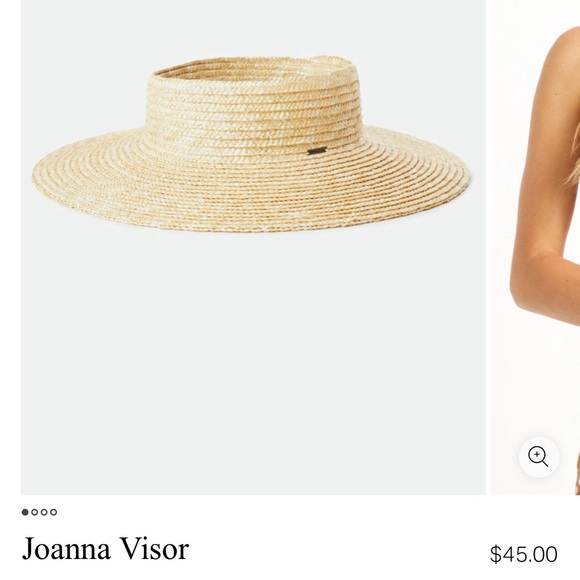580x580 pixels.
Task: Select the second carousel indicator dot
Action: pos(34,512)
